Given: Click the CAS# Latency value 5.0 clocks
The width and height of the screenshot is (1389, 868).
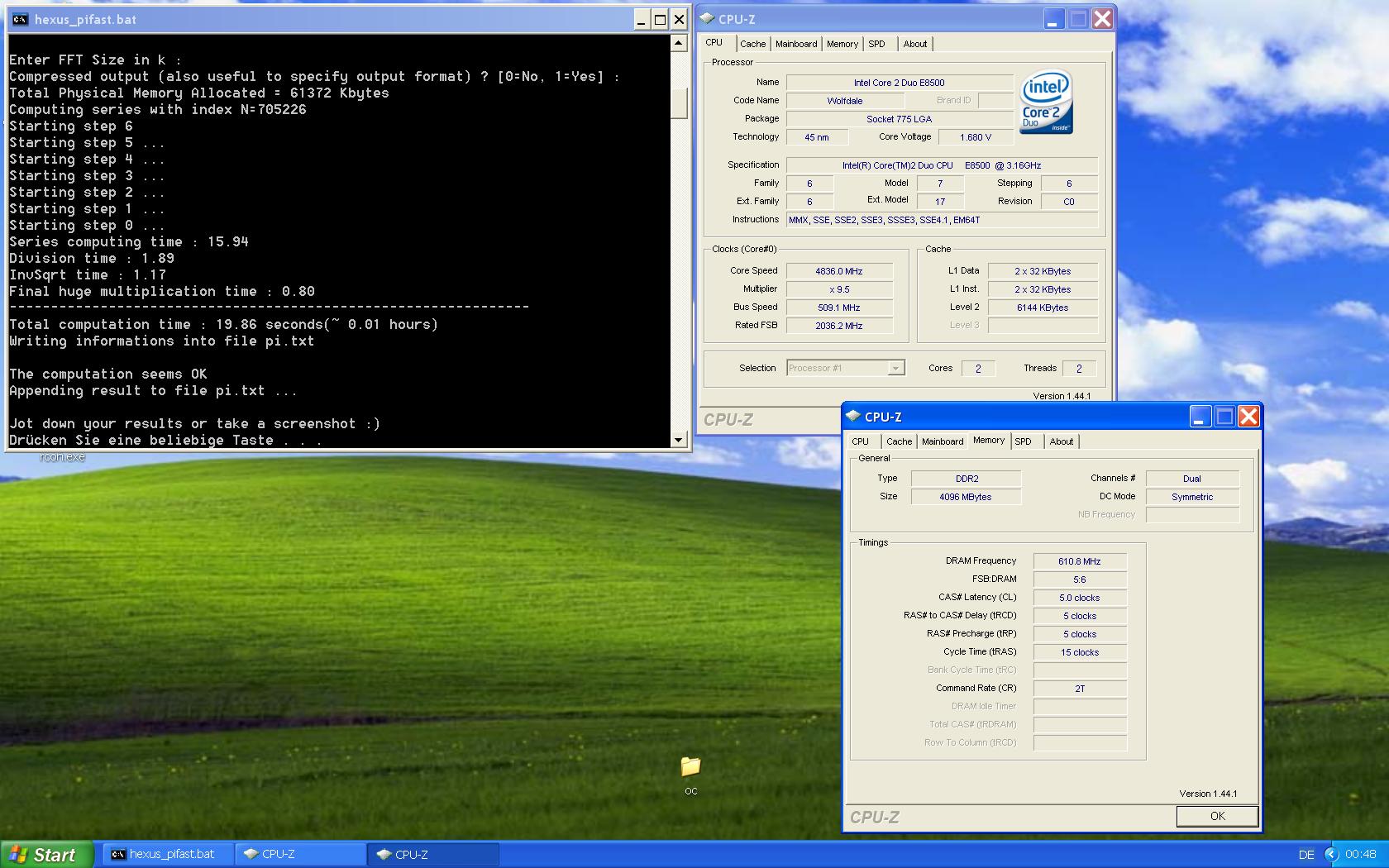Looking at the screenshot, I should [1080, 598].
